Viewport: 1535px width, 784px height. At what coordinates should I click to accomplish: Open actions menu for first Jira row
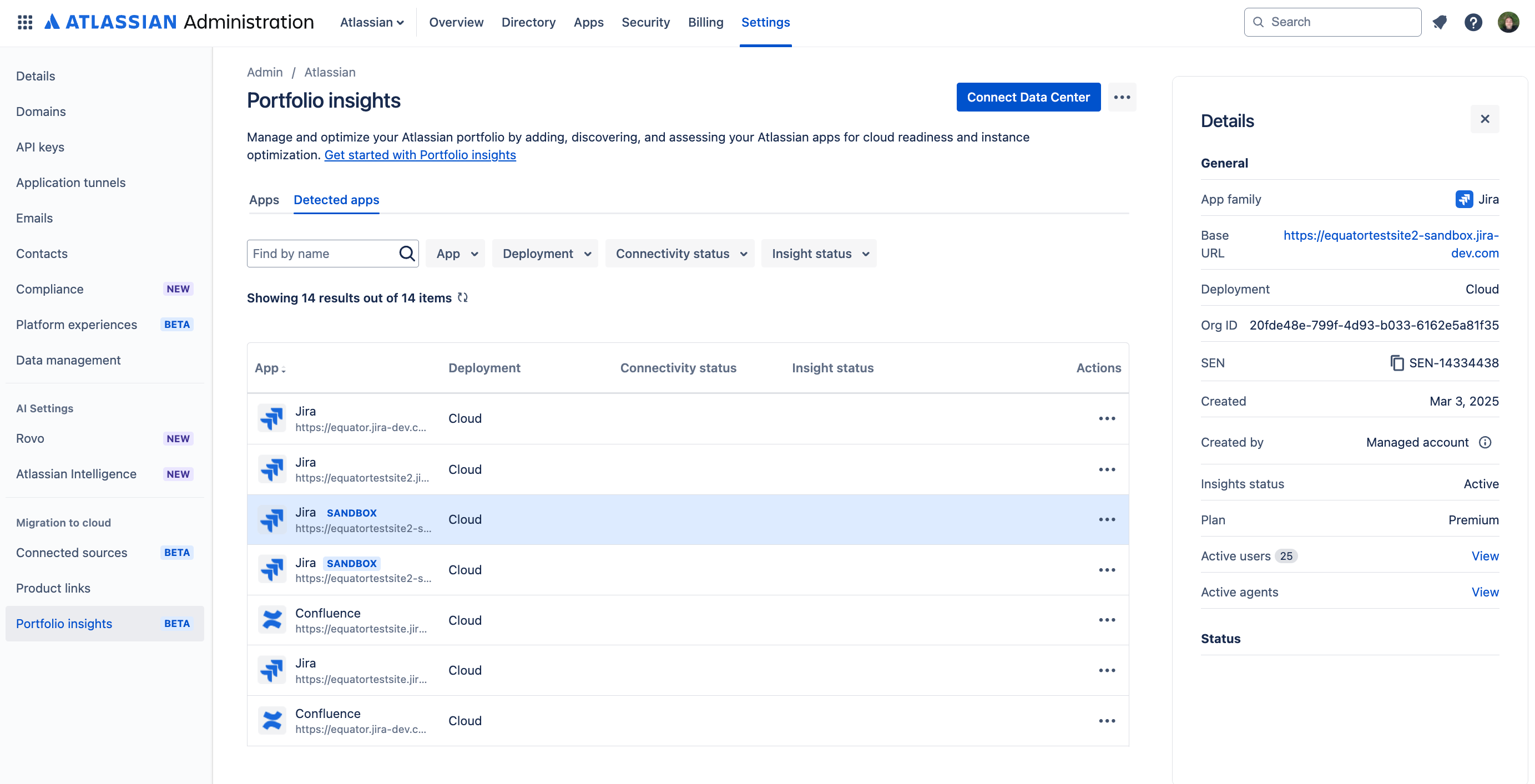pos(1107,418)
